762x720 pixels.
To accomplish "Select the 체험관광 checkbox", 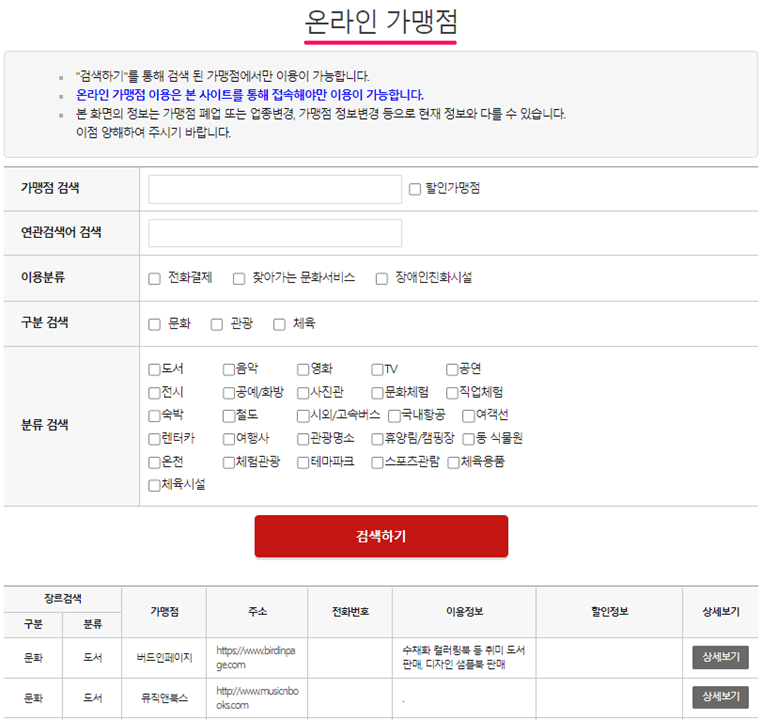I will 229,463.
